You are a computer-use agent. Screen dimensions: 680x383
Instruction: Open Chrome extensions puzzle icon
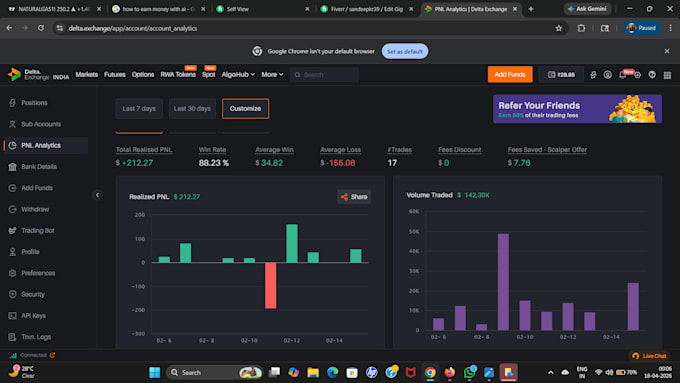[x=582, y=28]
